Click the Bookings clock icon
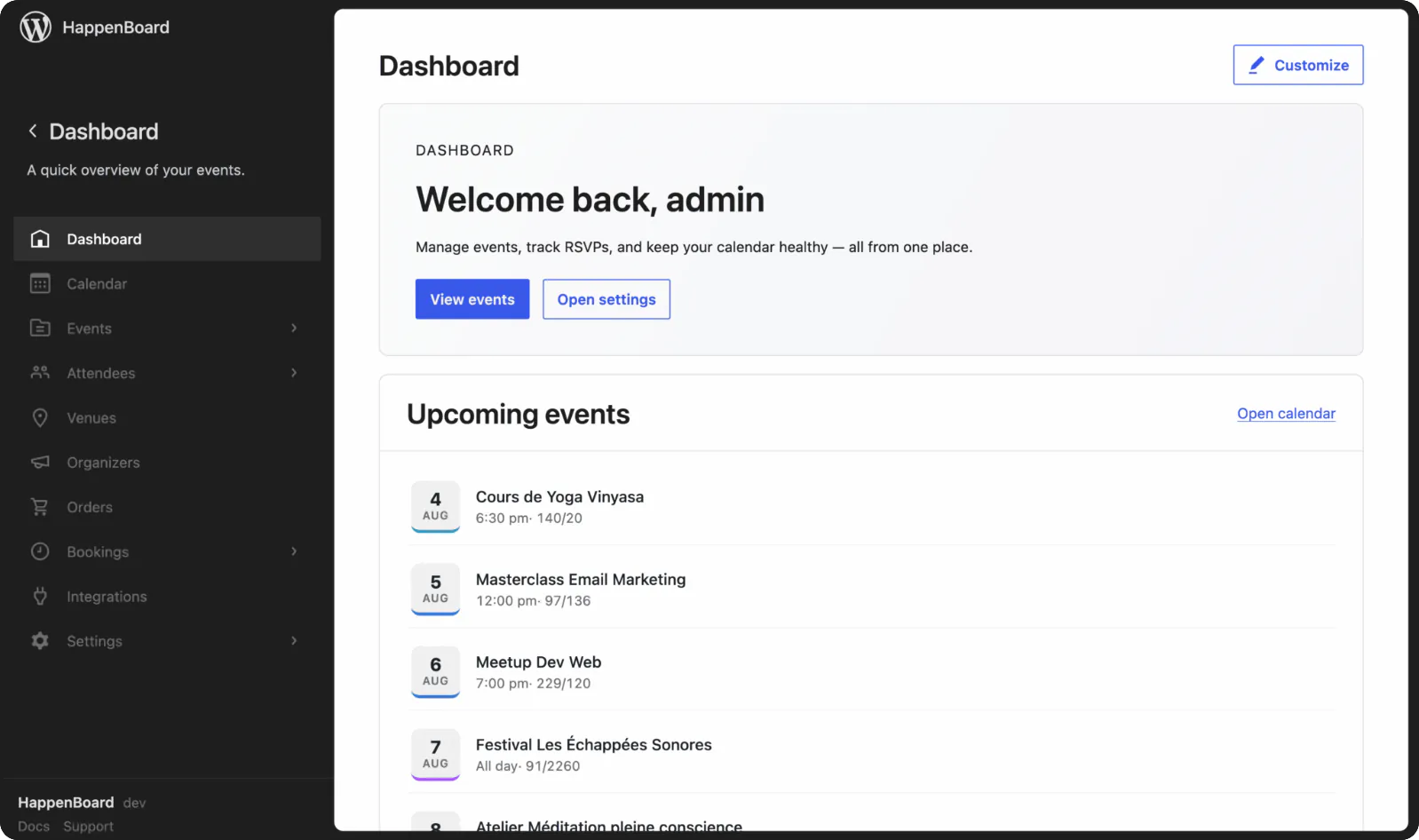This screenshot has width=1419, height=840. coord(40,551)
